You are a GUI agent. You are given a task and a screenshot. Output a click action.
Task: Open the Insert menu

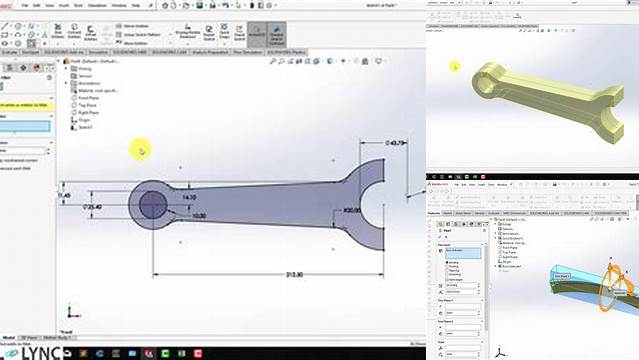click(64, 6)
